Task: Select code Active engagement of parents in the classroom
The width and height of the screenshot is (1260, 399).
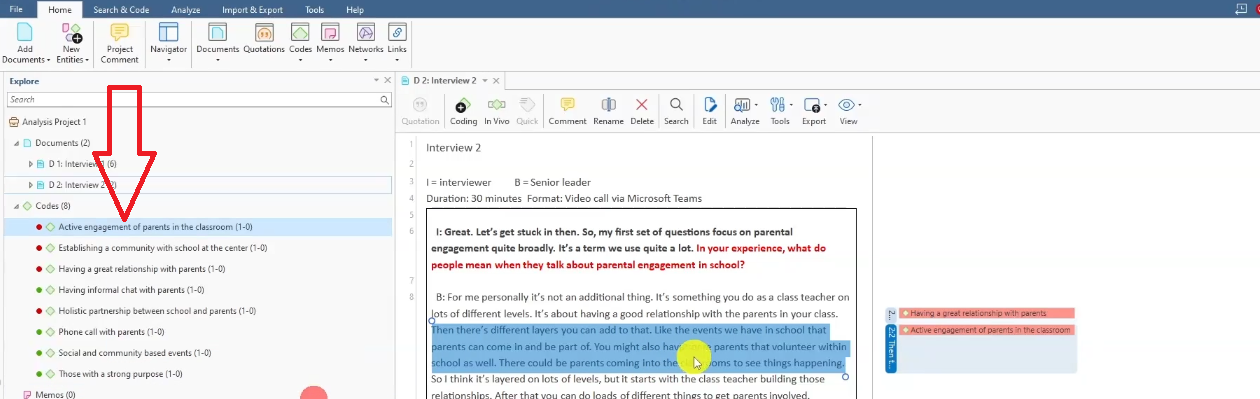Action: 155,227
